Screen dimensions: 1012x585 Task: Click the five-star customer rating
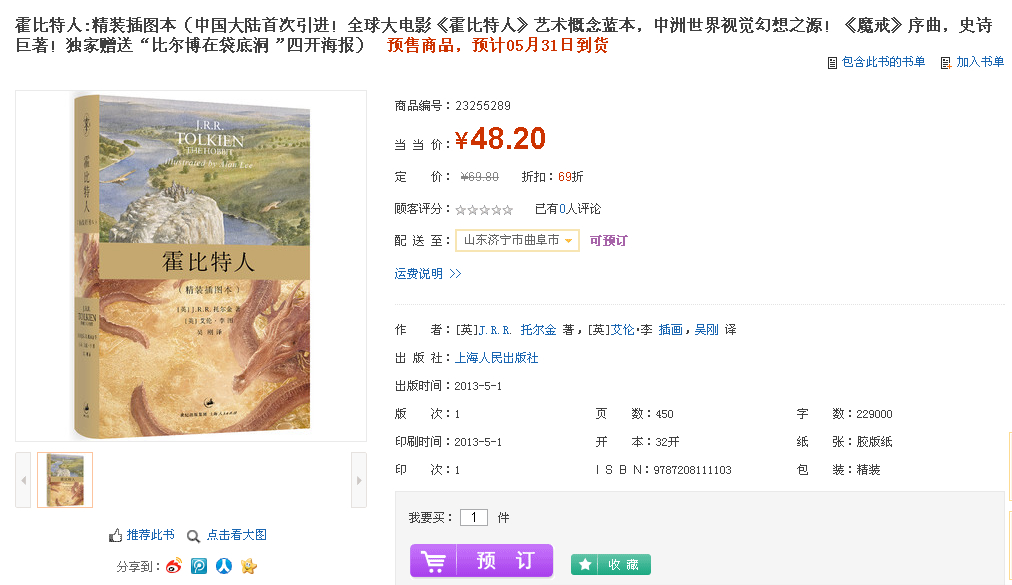click(484, 210)
